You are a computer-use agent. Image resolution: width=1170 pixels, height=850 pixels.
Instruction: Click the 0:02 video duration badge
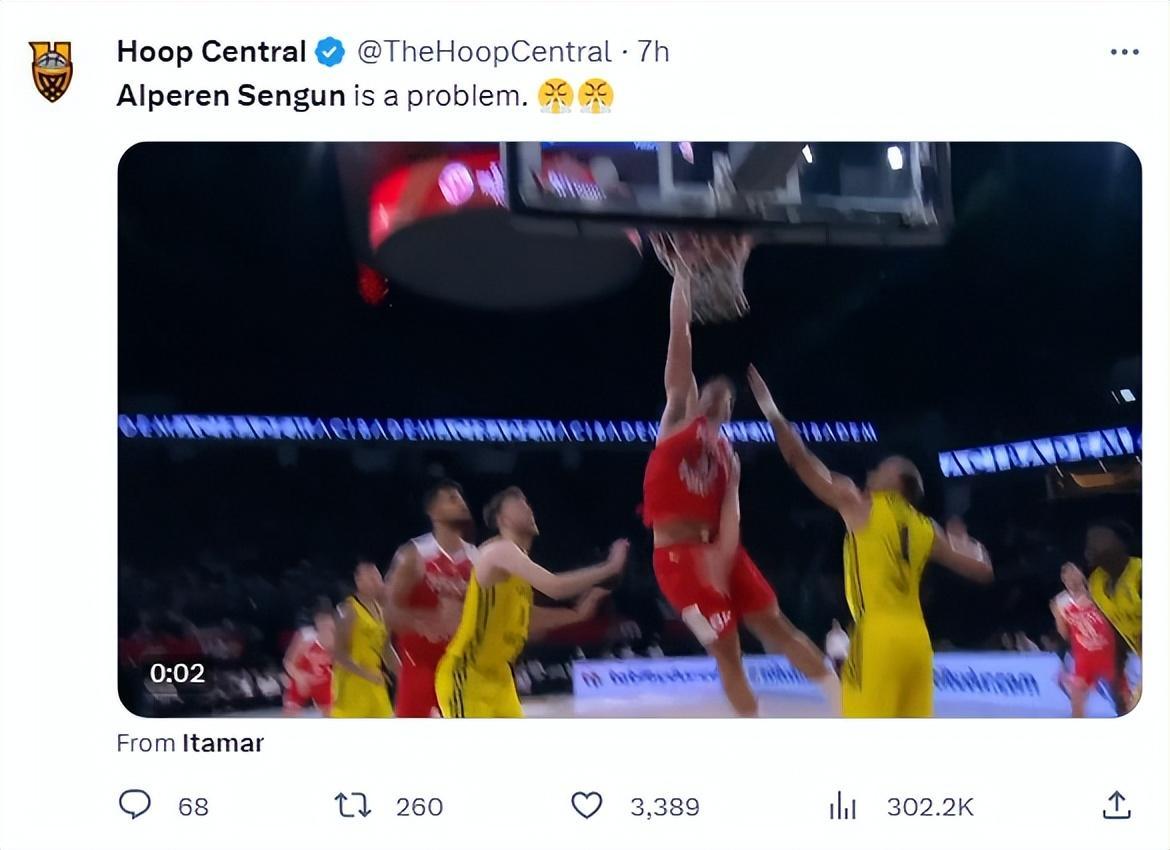tap(177, 673)
